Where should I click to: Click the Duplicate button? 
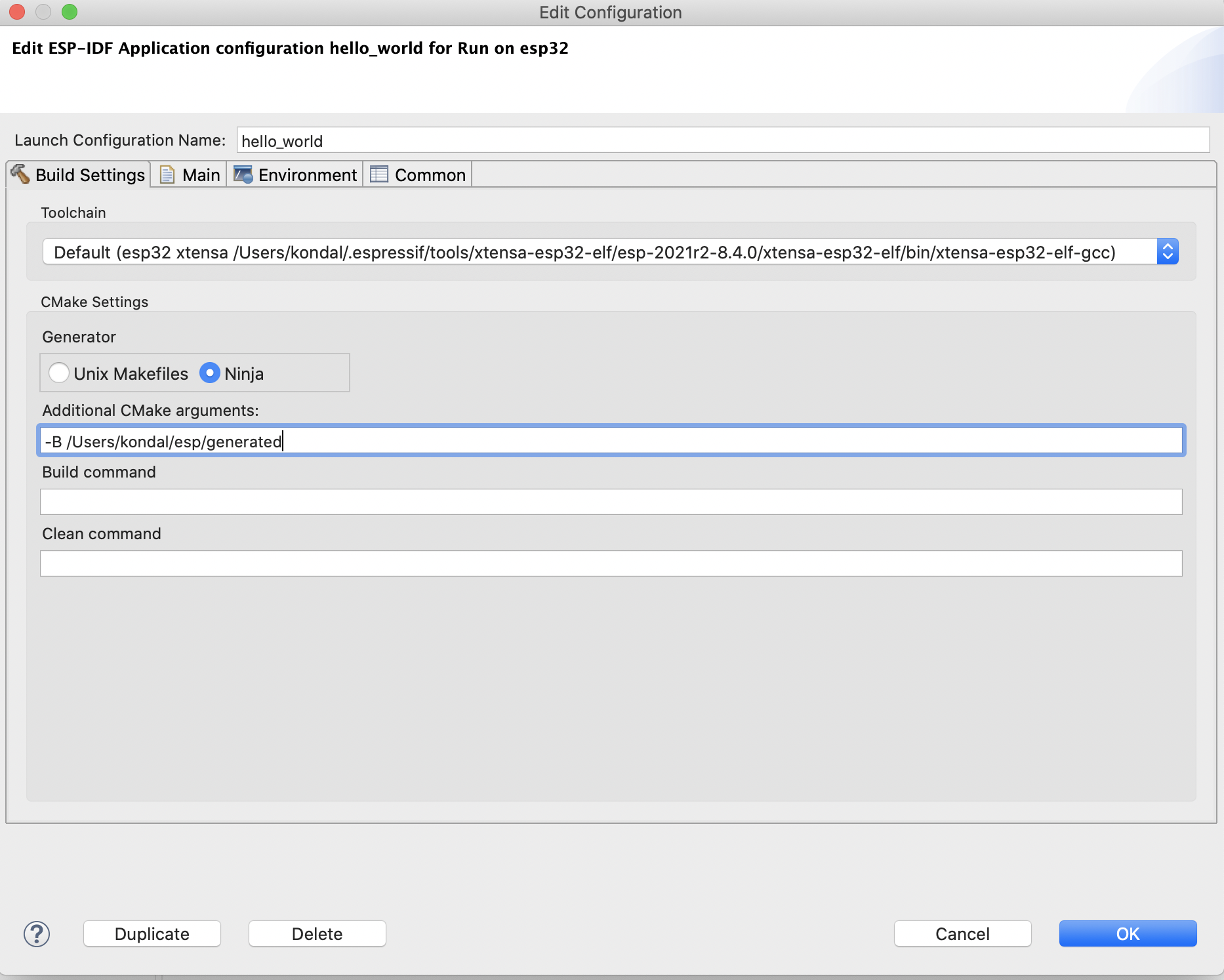152,933
